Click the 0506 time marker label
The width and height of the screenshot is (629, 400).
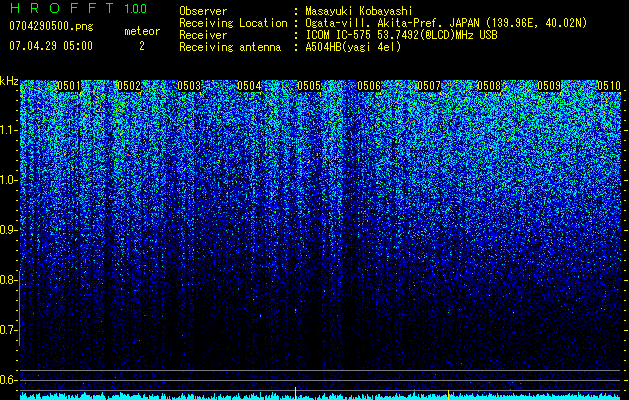pyautogui.click(x=369, y=86)
